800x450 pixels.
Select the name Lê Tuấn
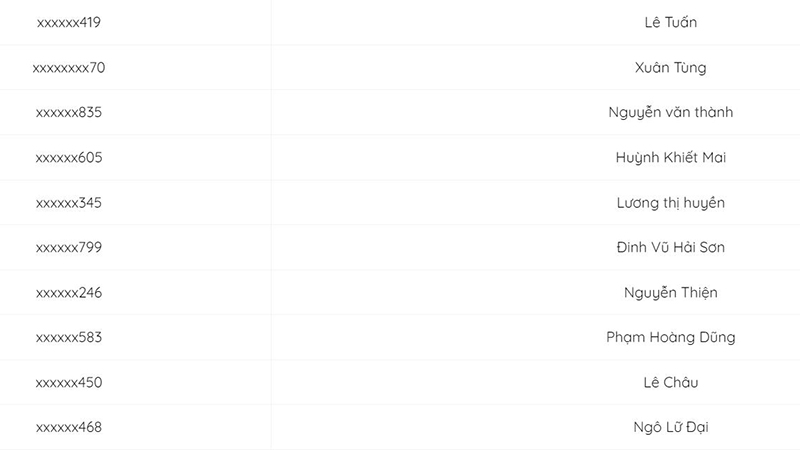[670, 23]
